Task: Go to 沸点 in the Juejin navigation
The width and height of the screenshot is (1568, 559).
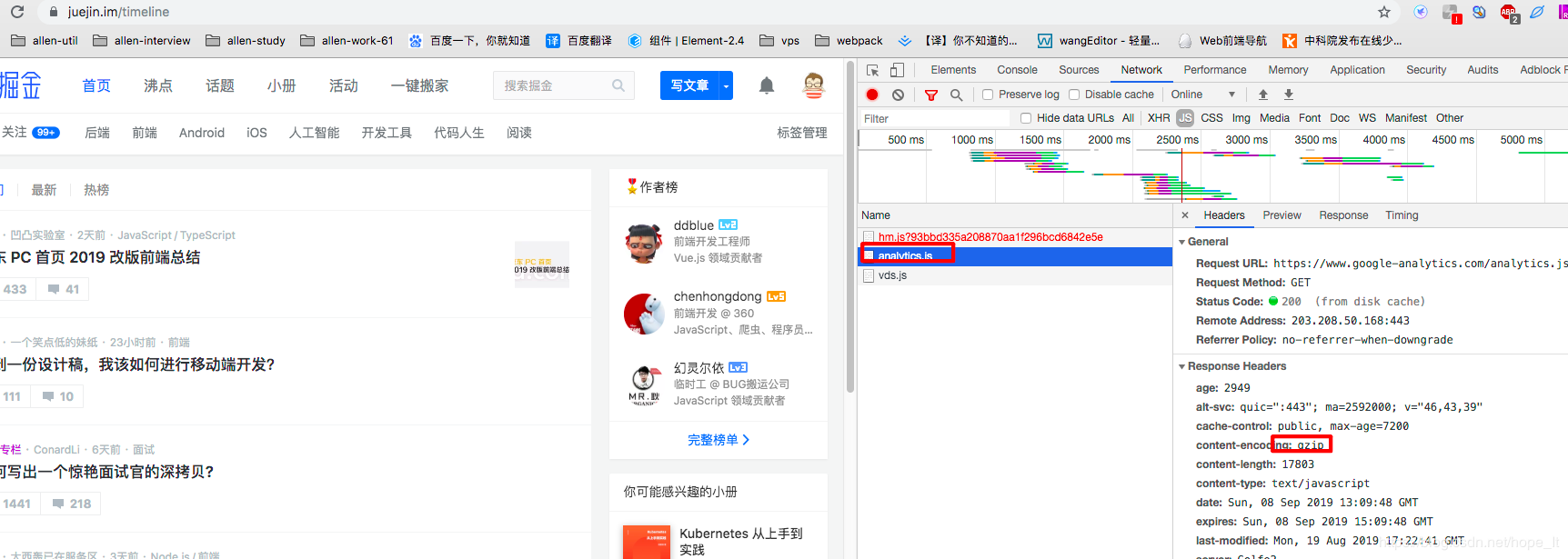Action: point(158,85)
